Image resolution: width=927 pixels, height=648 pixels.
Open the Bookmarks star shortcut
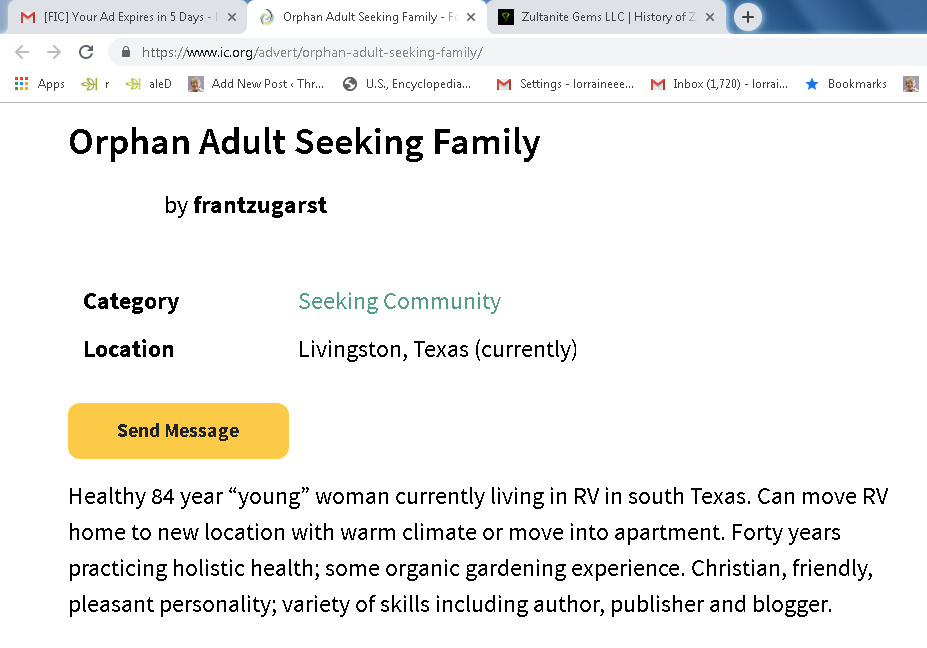[846, 84]
